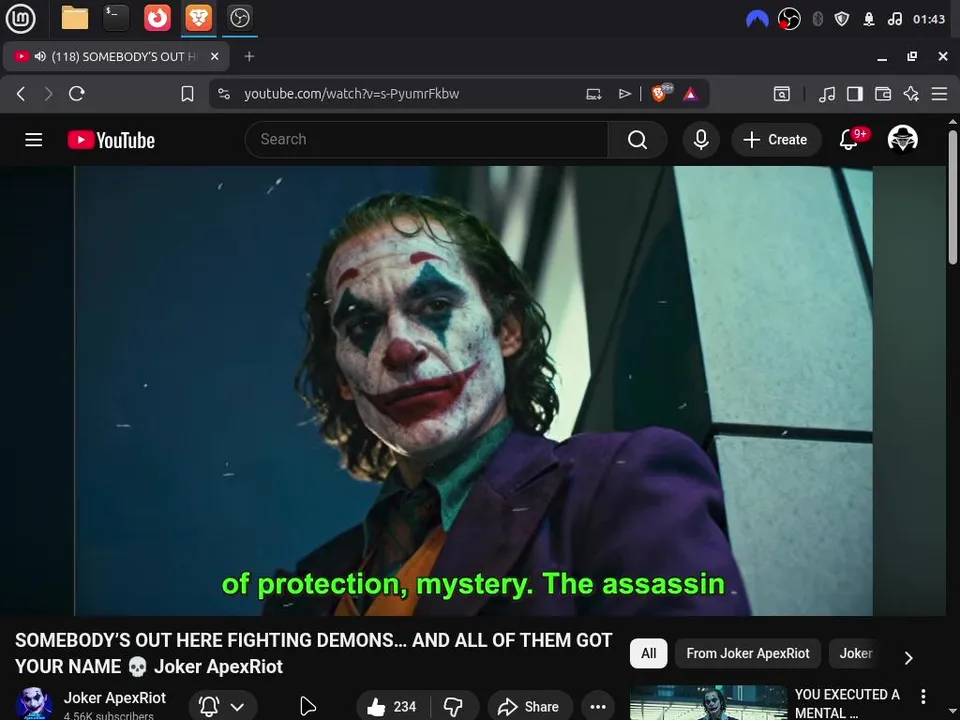The height and width of the screenshot is (720, 960).
Task: Search with your voice microphone button
Action: click(701, 140)
